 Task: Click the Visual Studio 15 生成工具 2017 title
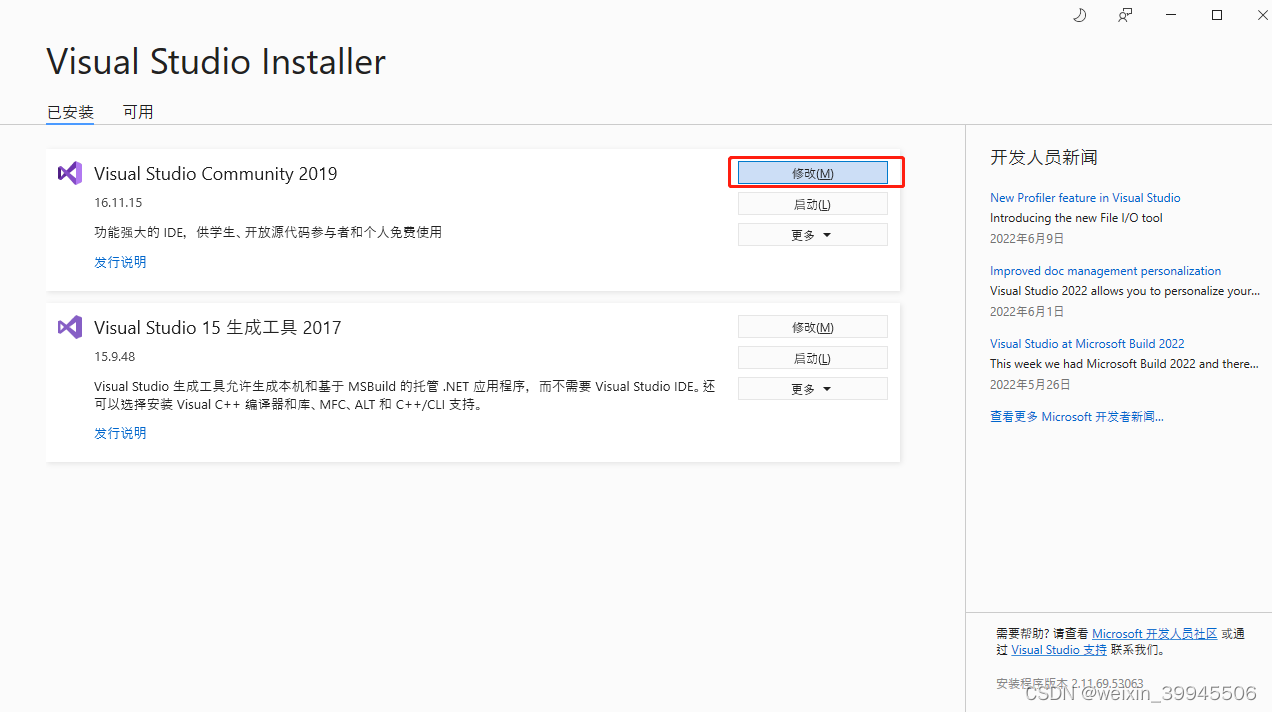click(218, 327)
